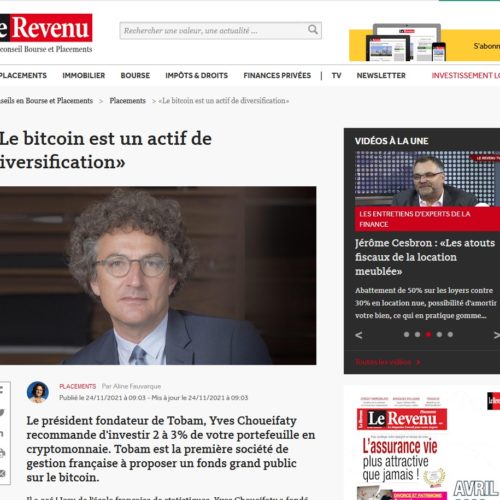This screenshot has width=500, height=500.
Task: Click the Le Revenu logo
Action: click(x=46, y=28)
